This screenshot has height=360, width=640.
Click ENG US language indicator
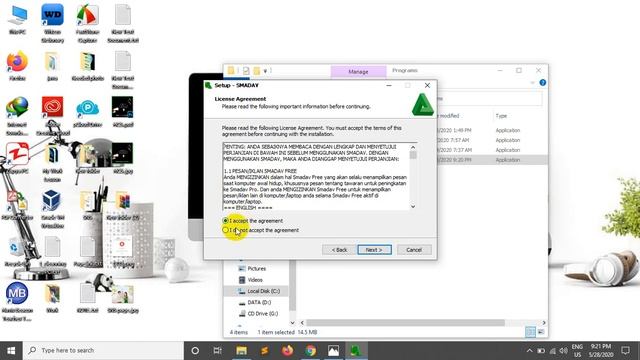click(577, 351)
